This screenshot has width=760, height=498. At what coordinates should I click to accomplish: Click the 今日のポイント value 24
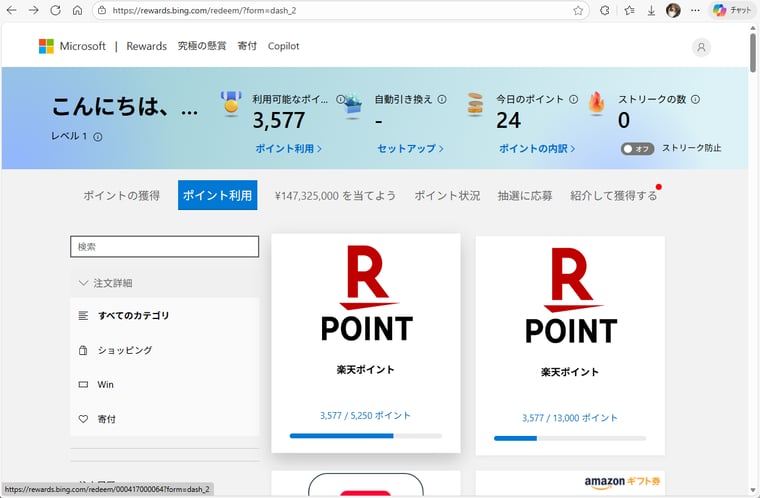[508, 120]
